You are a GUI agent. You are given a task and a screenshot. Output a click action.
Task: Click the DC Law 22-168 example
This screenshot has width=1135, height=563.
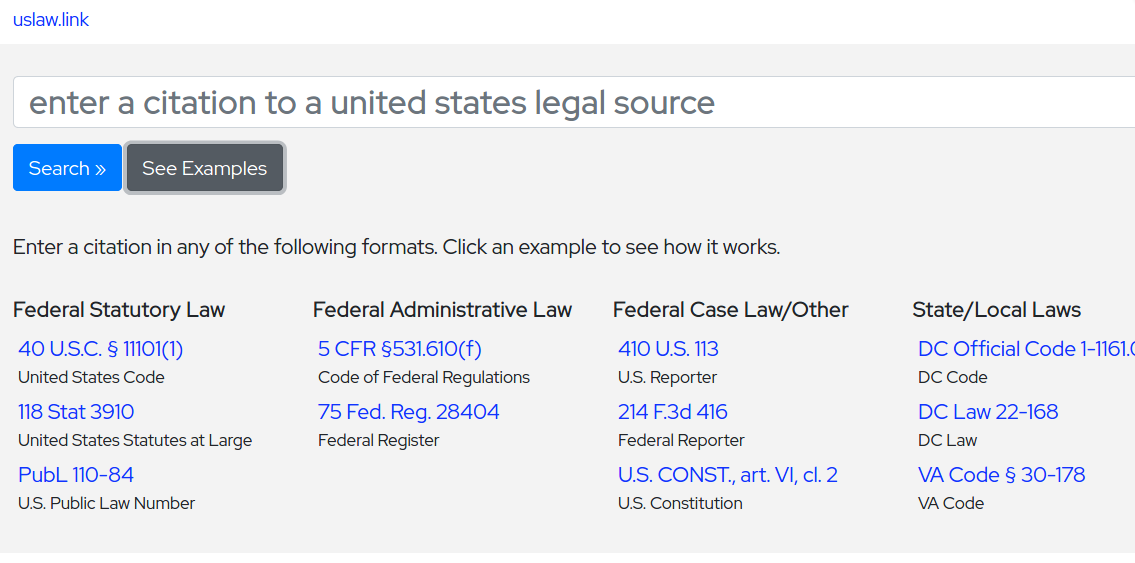click(x=988, y=412)
